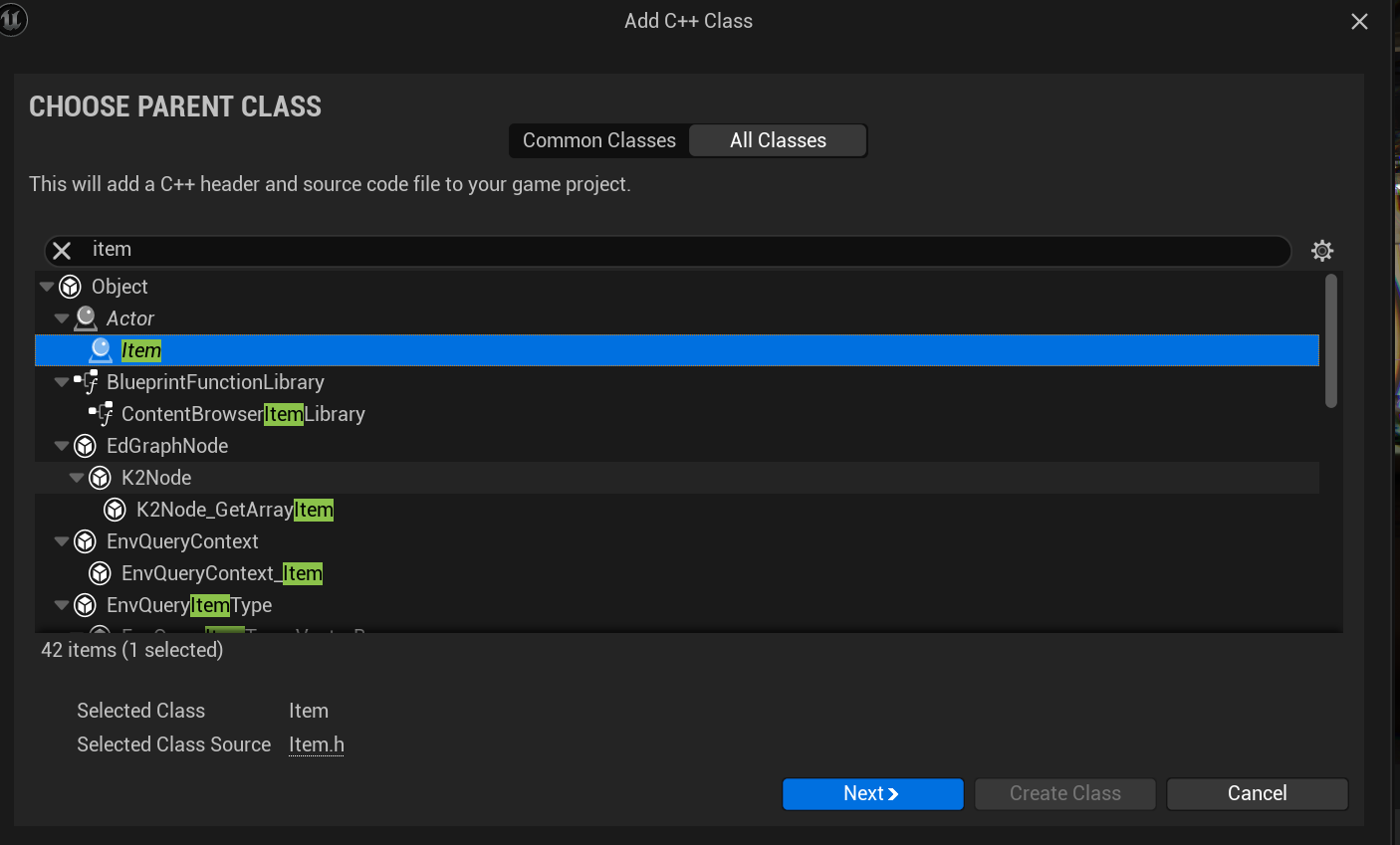This screenshot has height=845, width=1400.
Task: Collapse the EnvQueryContext tree node
Action: click(62, 541)
